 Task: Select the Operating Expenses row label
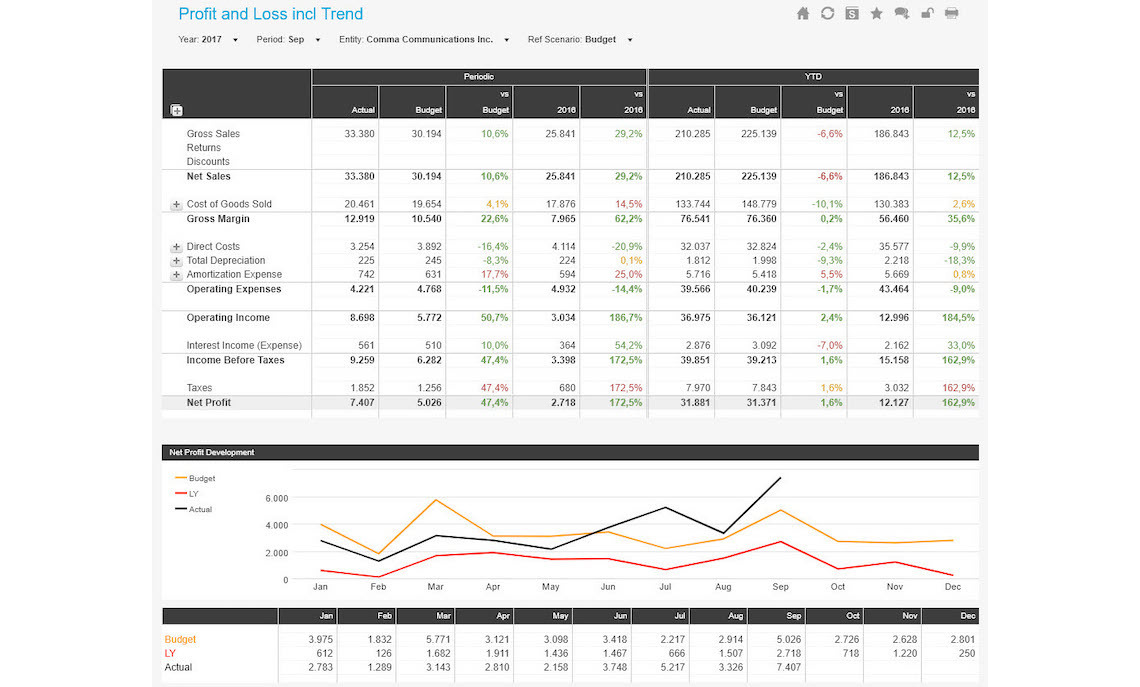tap(233, 289)
